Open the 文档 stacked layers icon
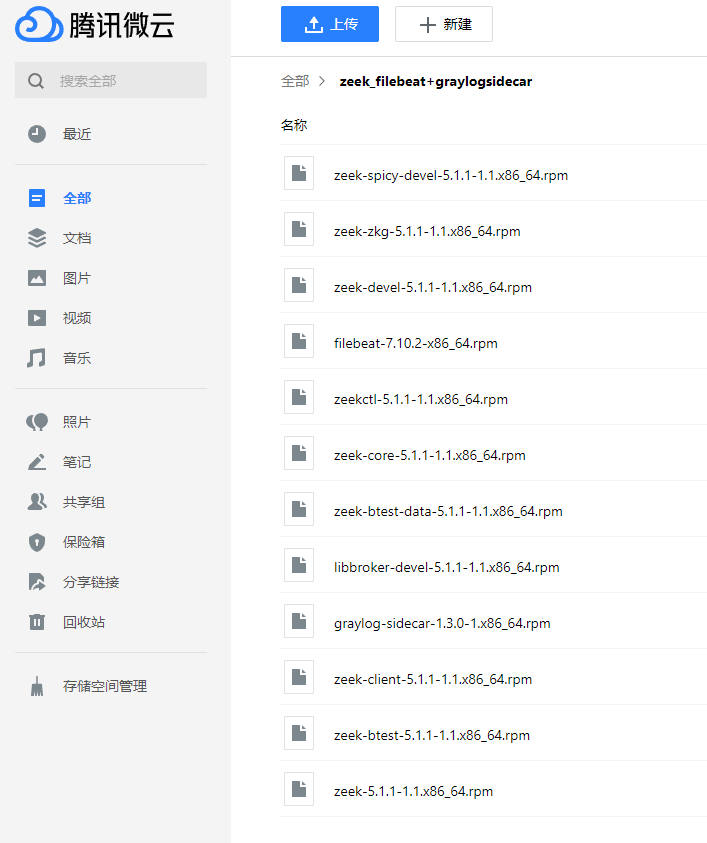The width and height of the screenshot is (707, 843). click(x=37, y=238)
